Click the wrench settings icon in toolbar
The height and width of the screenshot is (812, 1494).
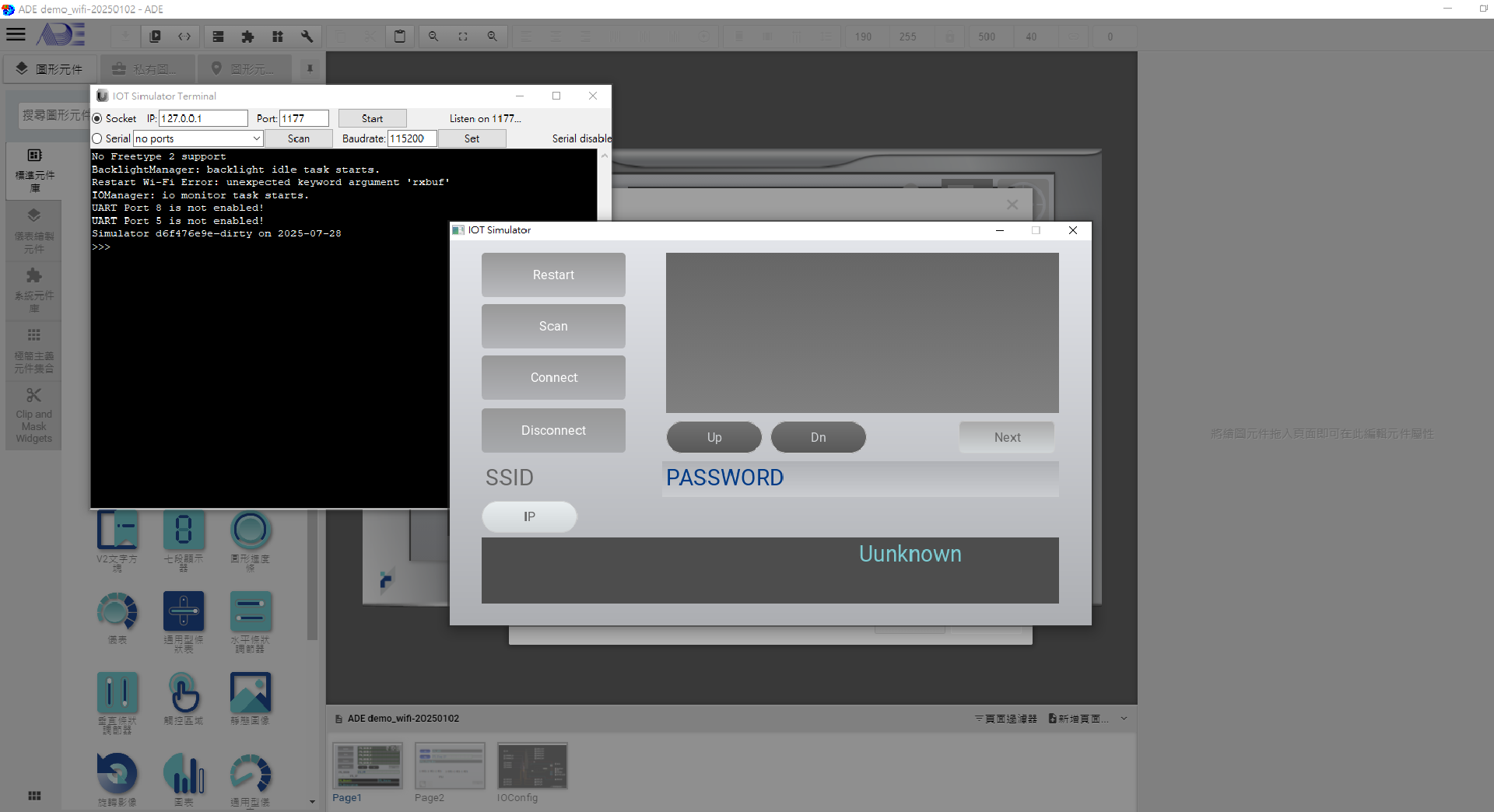(x=307, y=37)
